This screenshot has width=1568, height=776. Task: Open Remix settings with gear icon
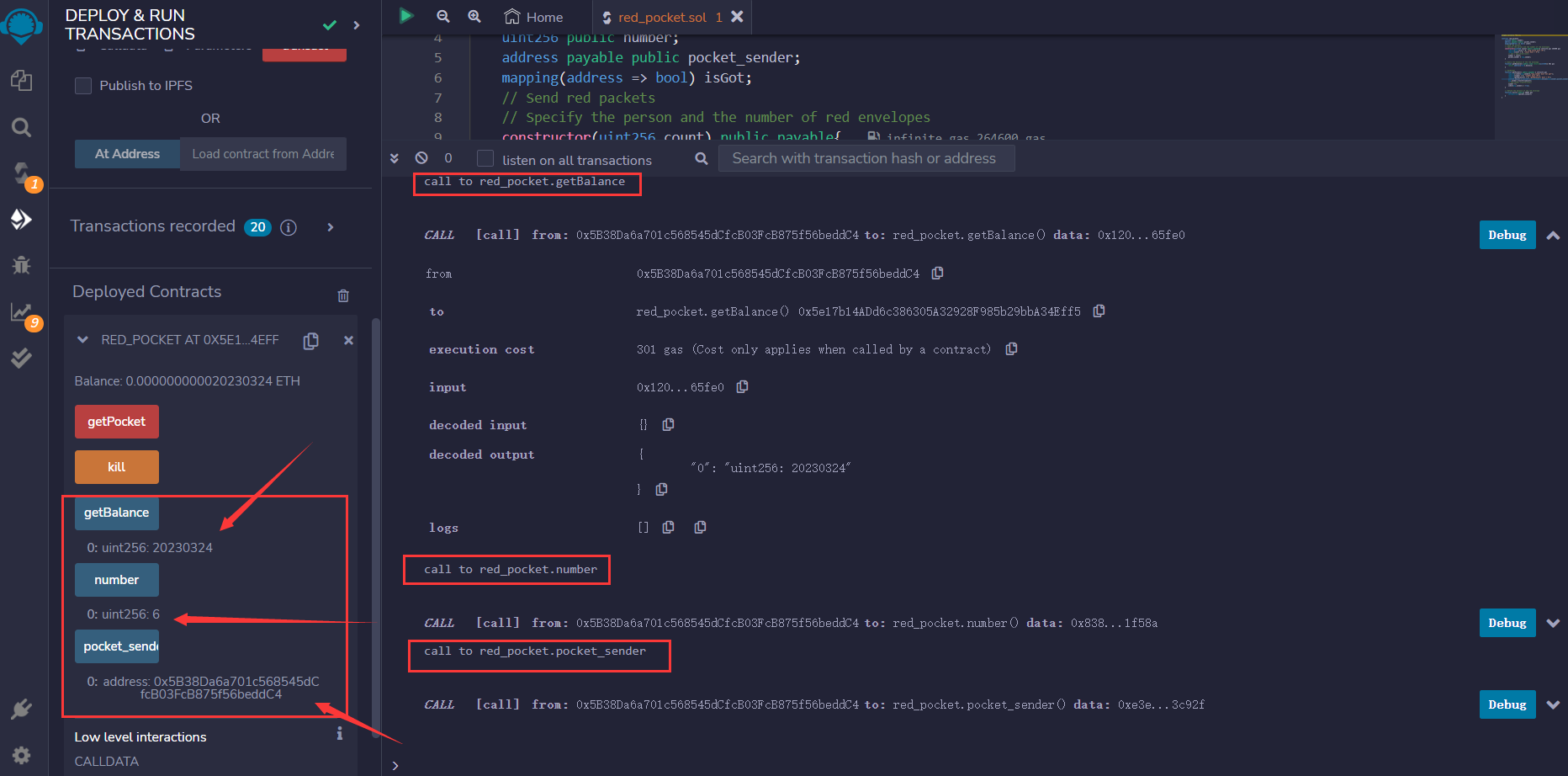point(23,755)
